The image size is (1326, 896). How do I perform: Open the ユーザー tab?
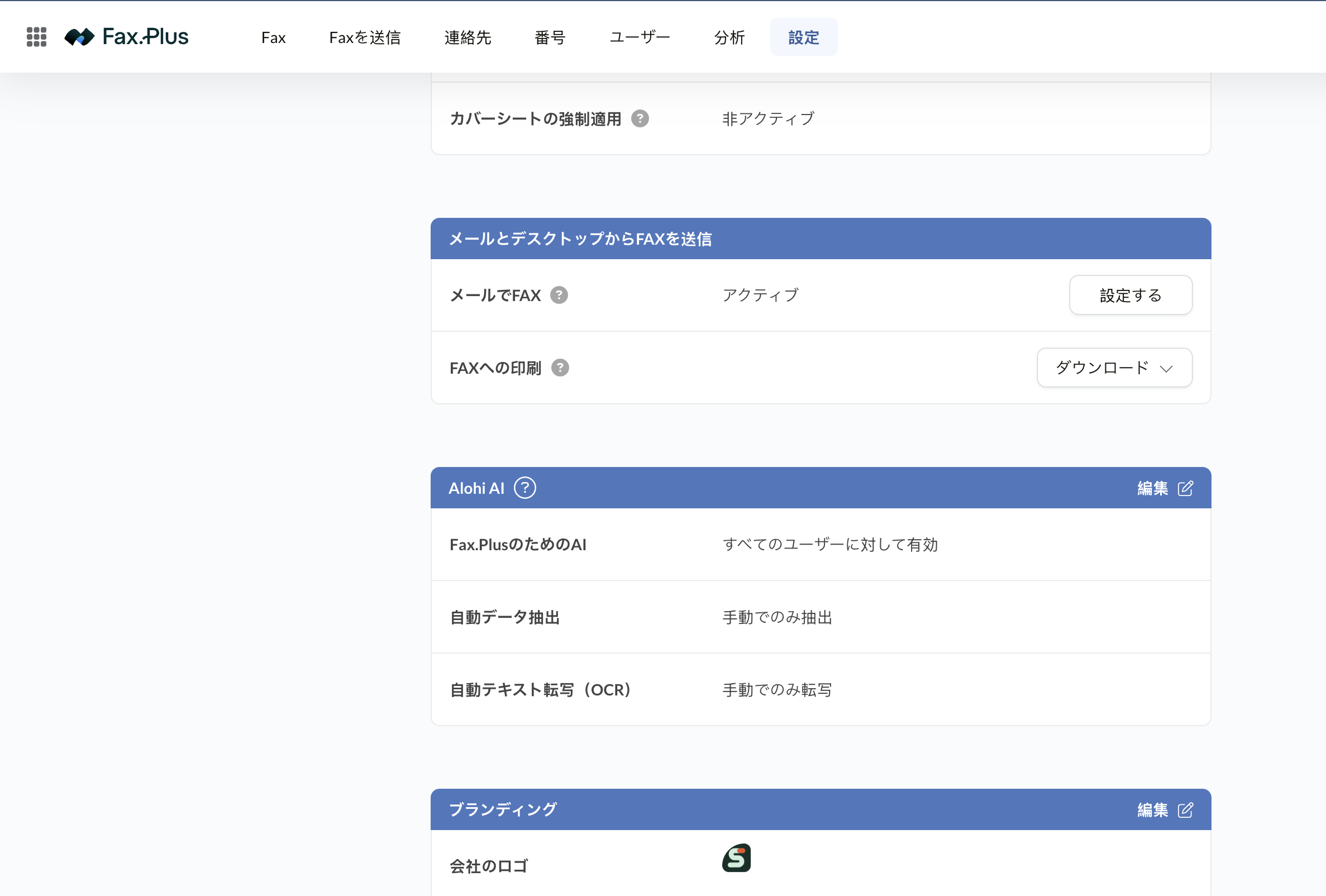pos(640,37)
